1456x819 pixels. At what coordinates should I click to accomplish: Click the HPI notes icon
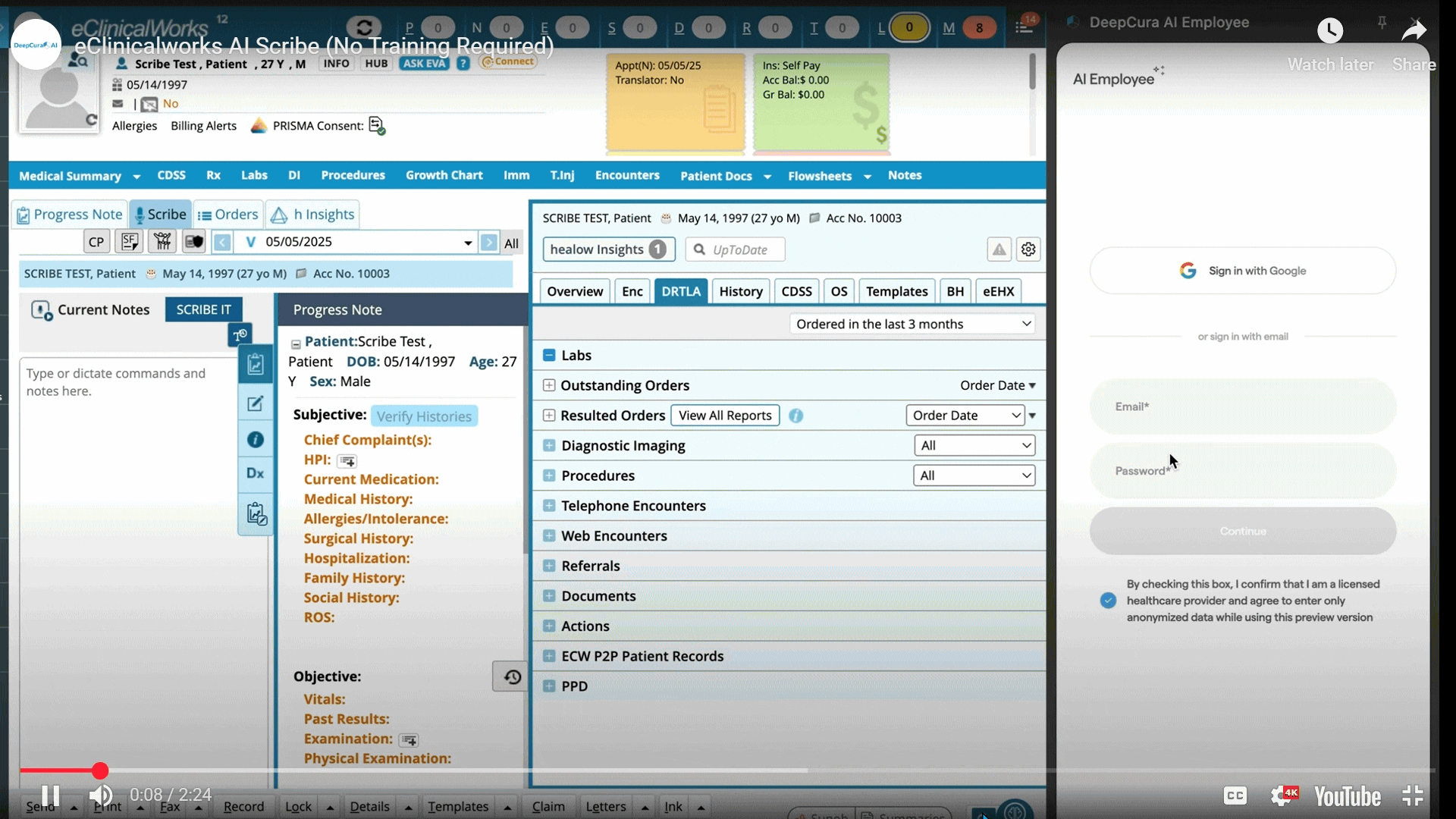pos(347,460)
